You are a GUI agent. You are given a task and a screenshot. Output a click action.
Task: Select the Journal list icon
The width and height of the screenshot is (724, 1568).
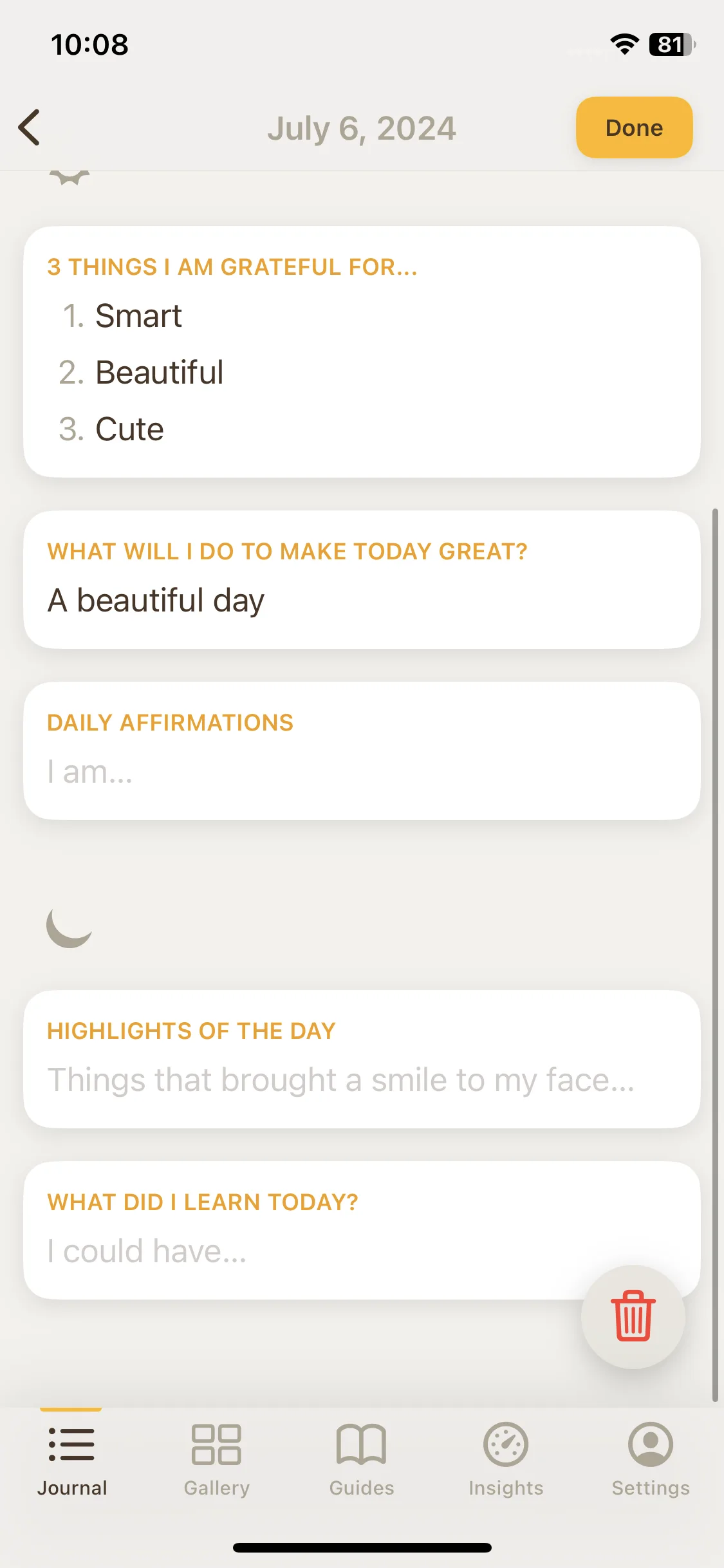coord(71,1444)
